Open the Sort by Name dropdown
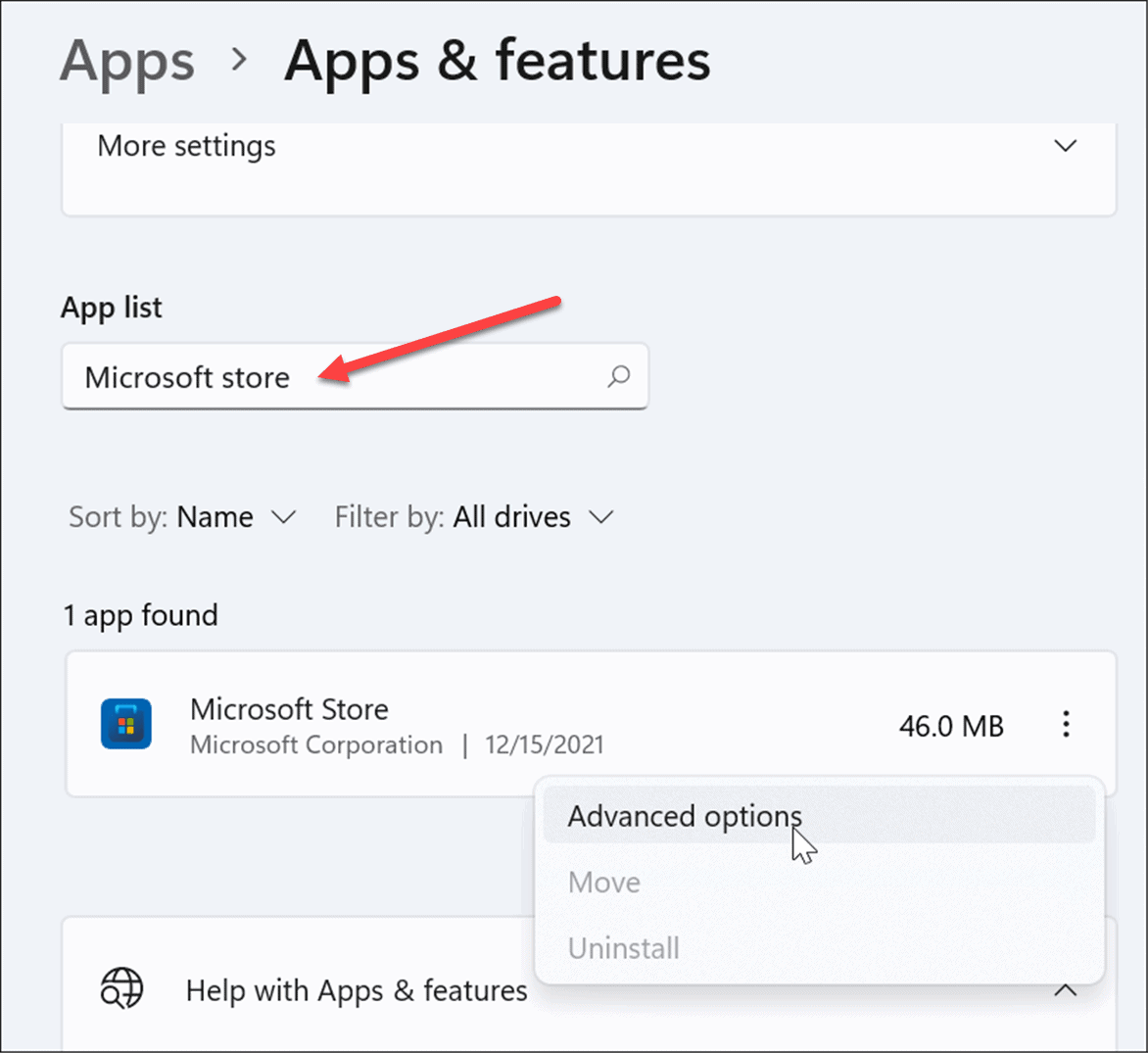 (182, 517)
